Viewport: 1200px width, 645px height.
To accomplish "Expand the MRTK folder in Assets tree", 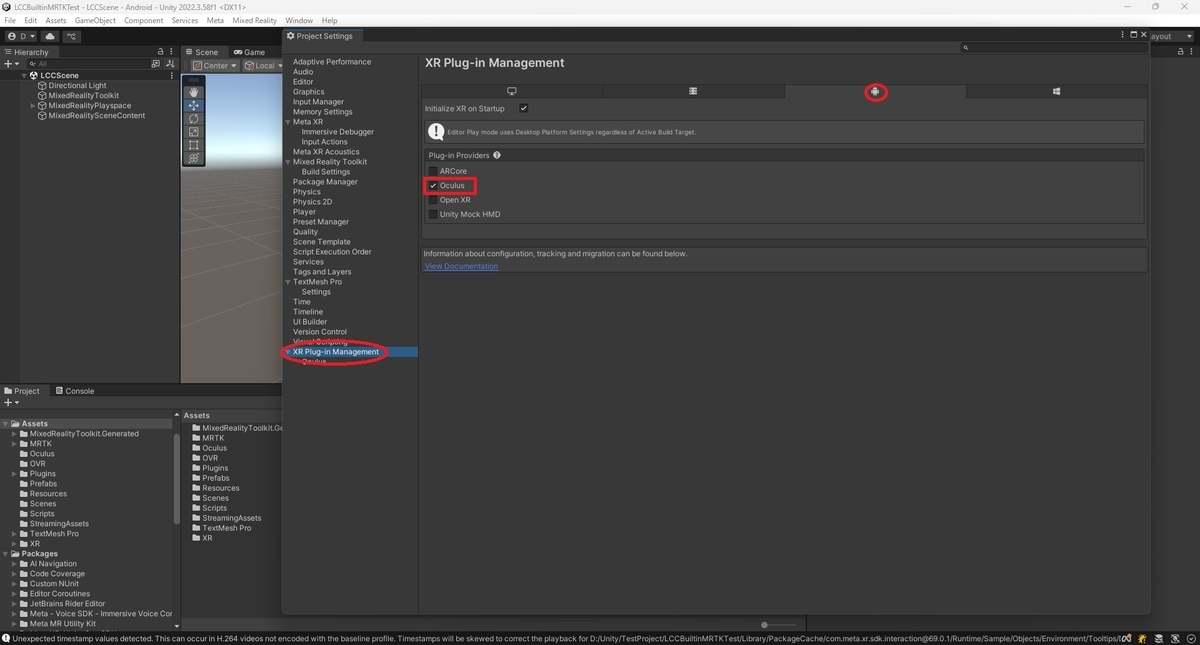I will point(15,444).
